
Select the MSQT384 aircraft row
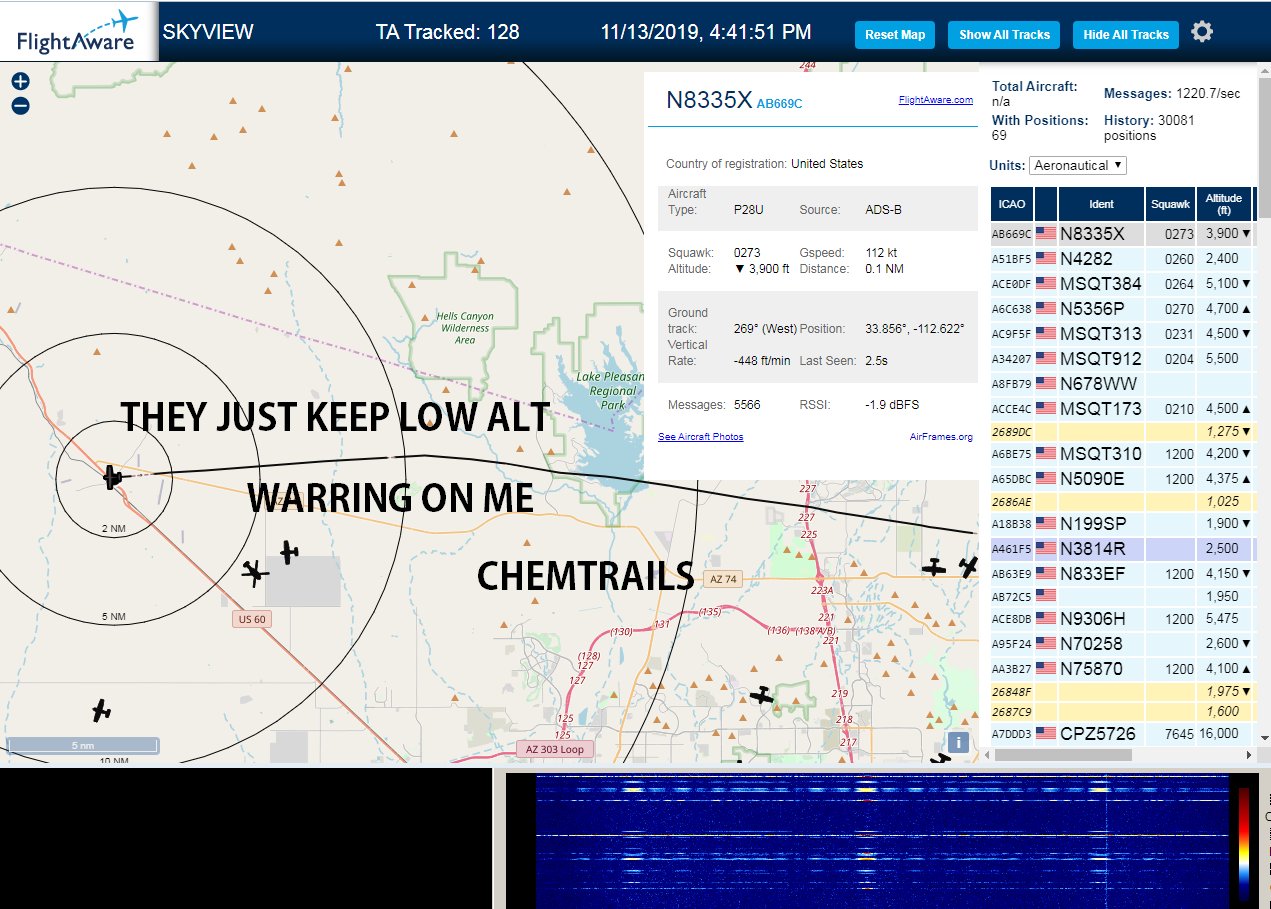[x=1123, y=284]
